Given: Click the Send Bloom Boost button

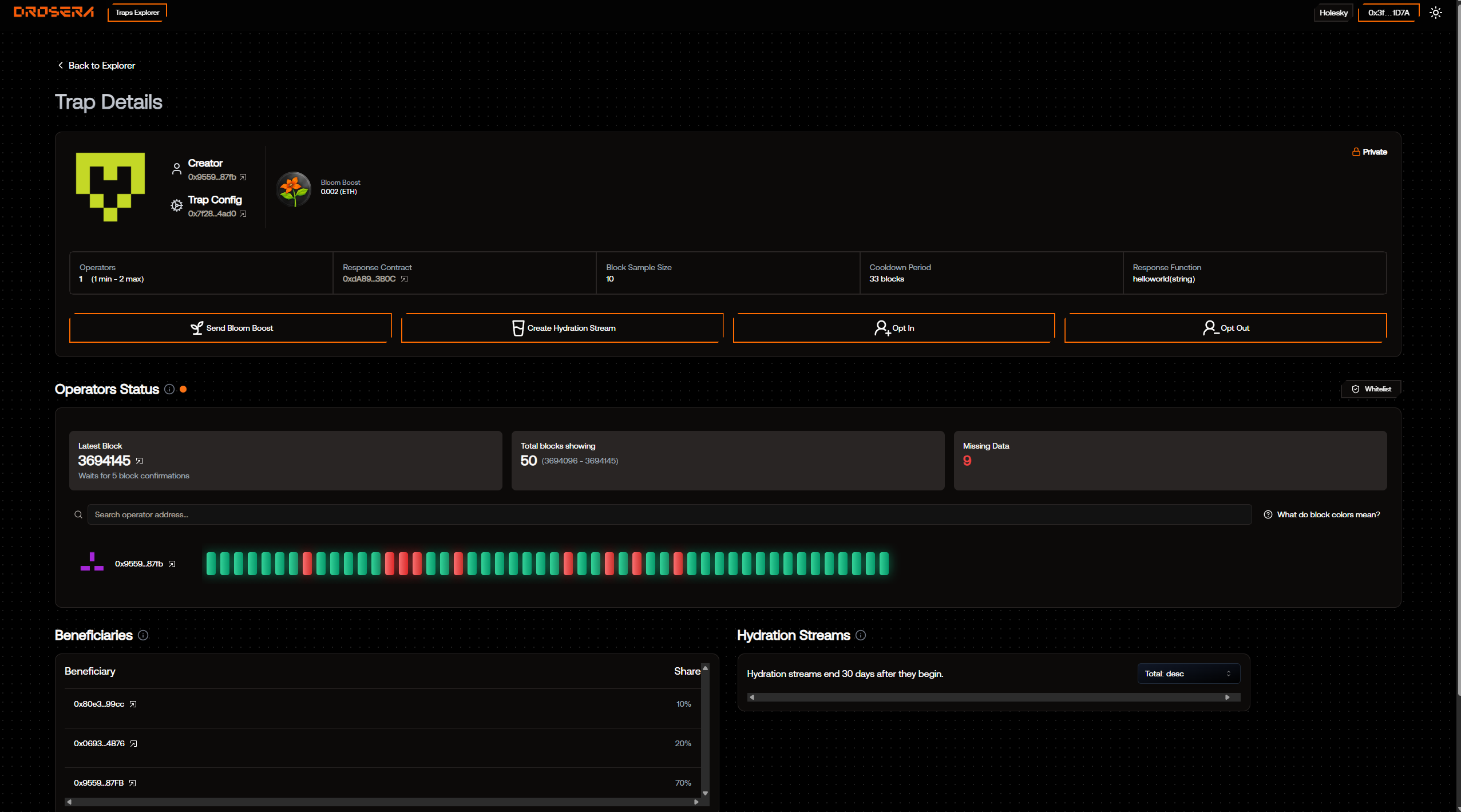Looking at the screenshot, I should pyautogui.click(x=231, y=328).
